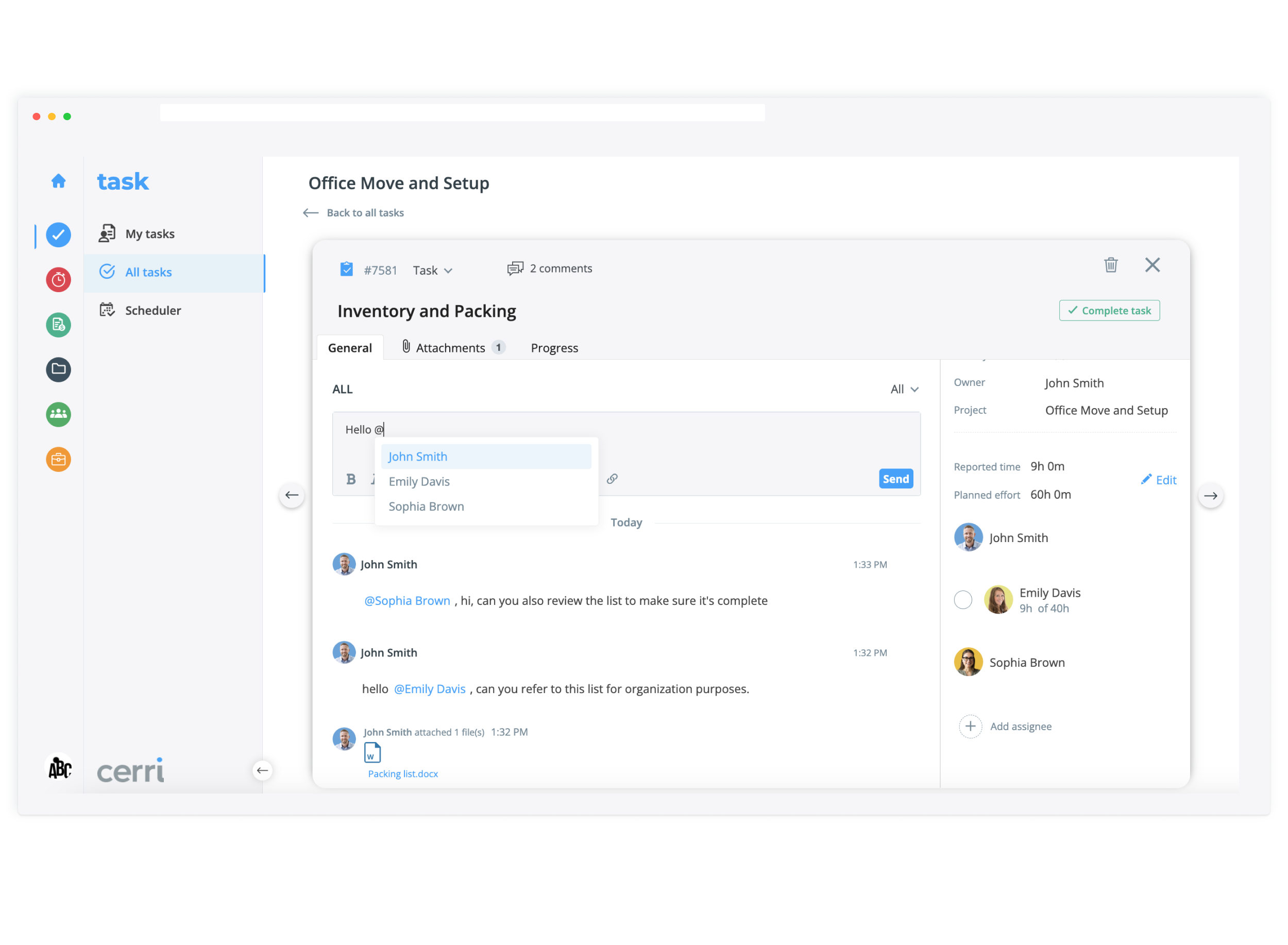Delete task using trash icon

1111,265
